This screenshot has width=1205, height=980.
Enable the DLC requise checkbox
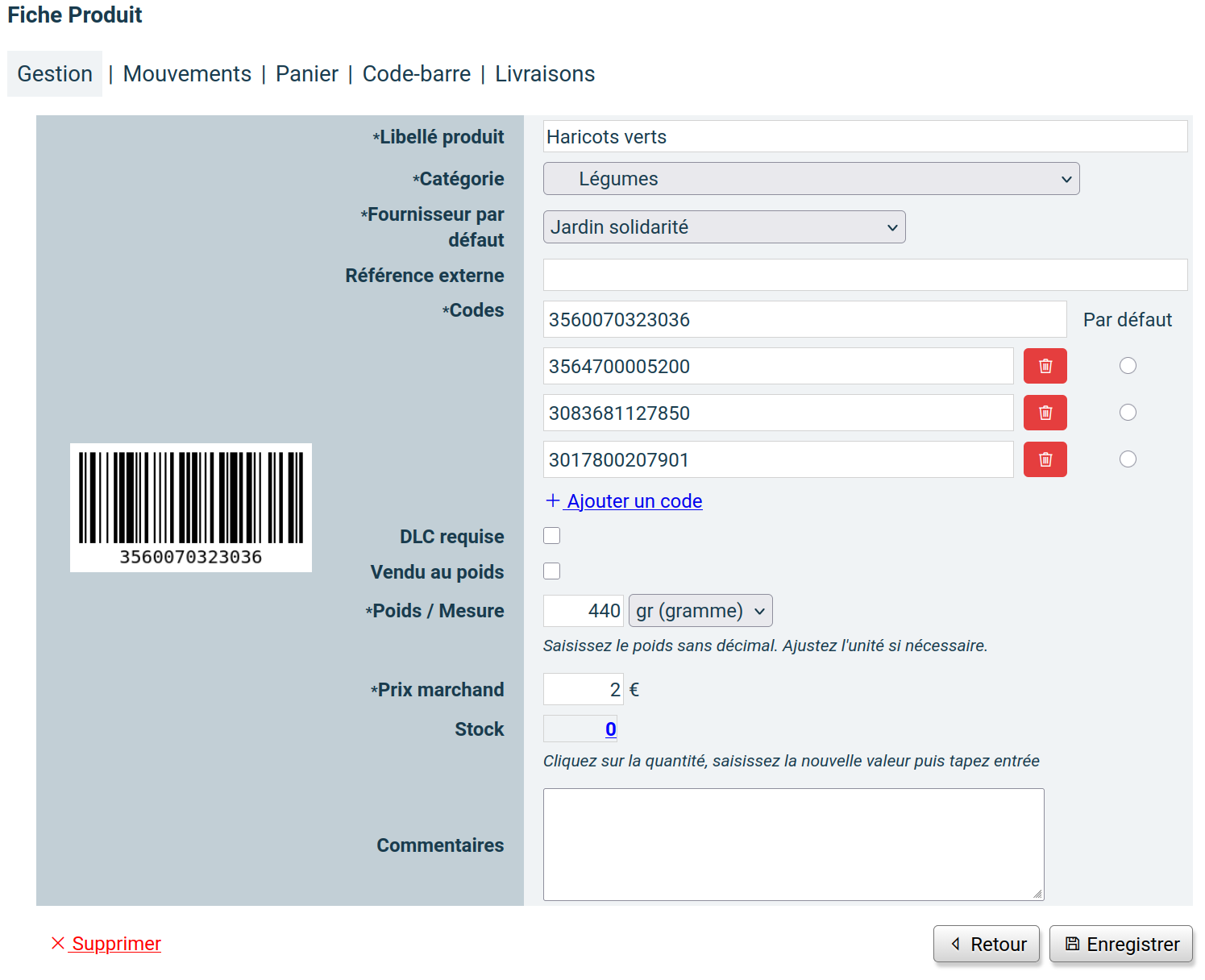[552, 536]
